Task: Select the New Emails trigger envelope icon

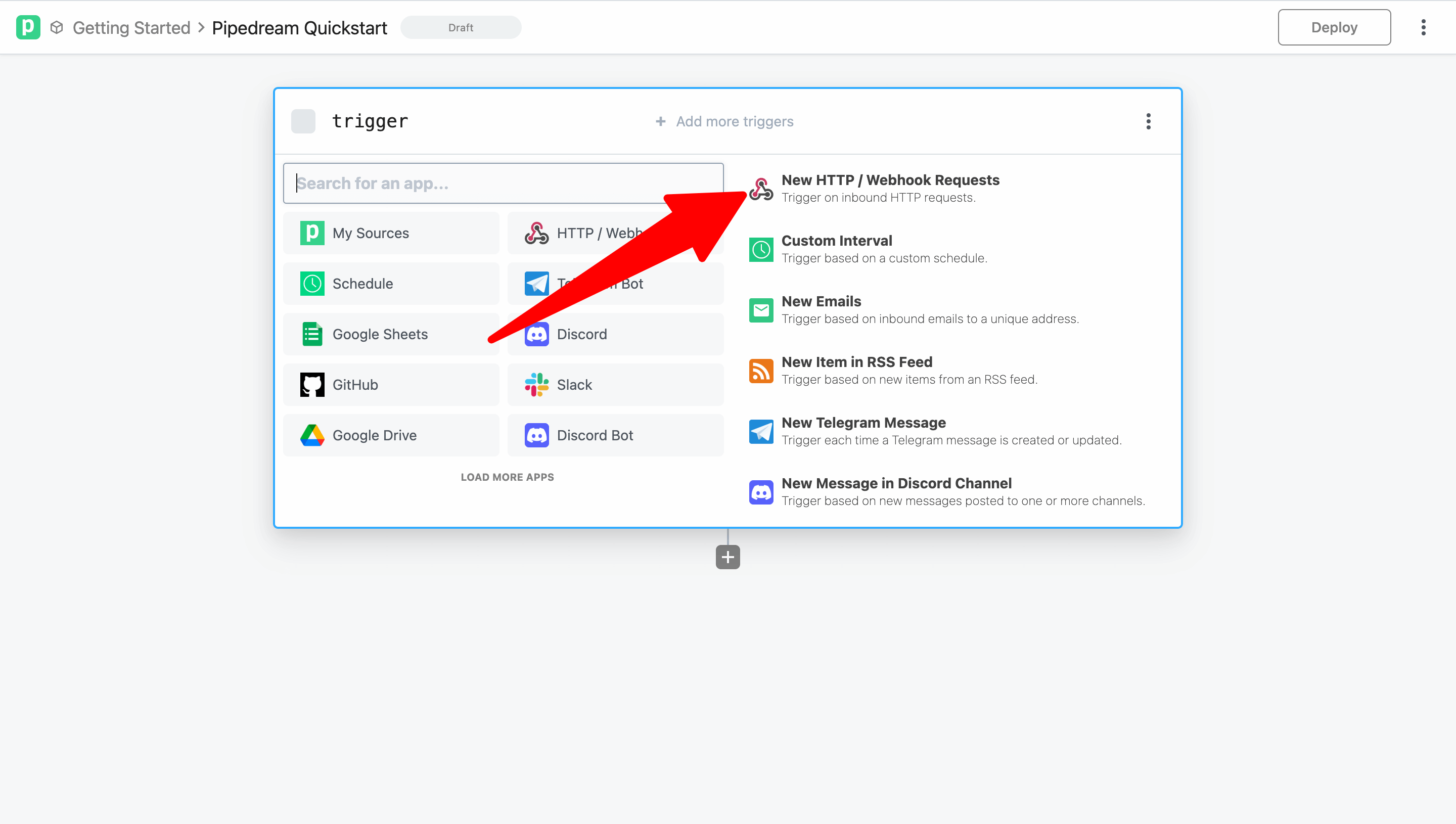Action: (761, 309)
